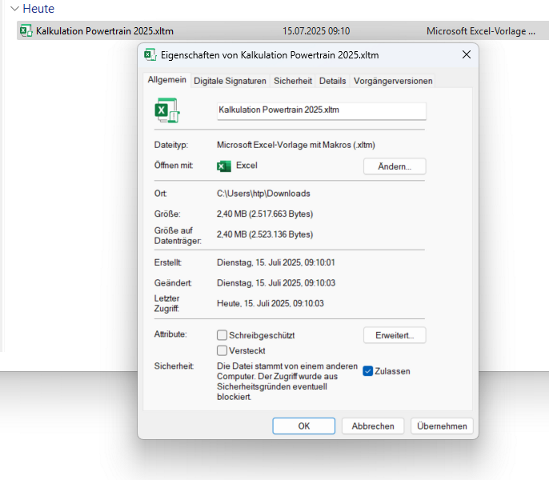Switch to the Digitale Signaturen tab
Viewport: 549px width, 480px height.
230,81
